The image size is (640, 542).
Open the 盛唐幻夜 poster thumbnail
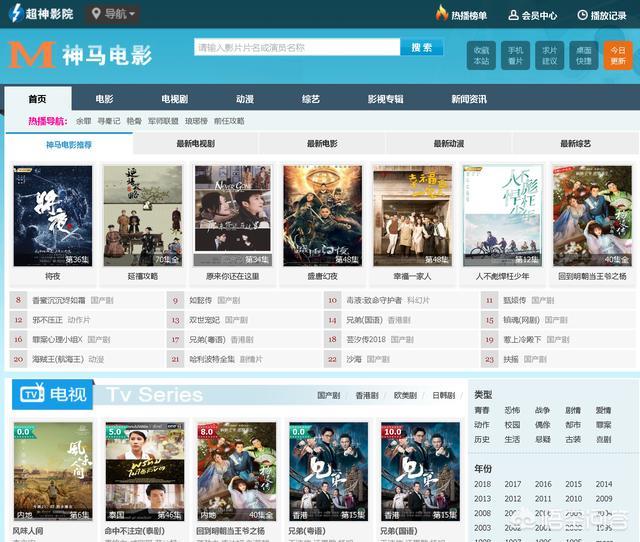pos(322,216)
